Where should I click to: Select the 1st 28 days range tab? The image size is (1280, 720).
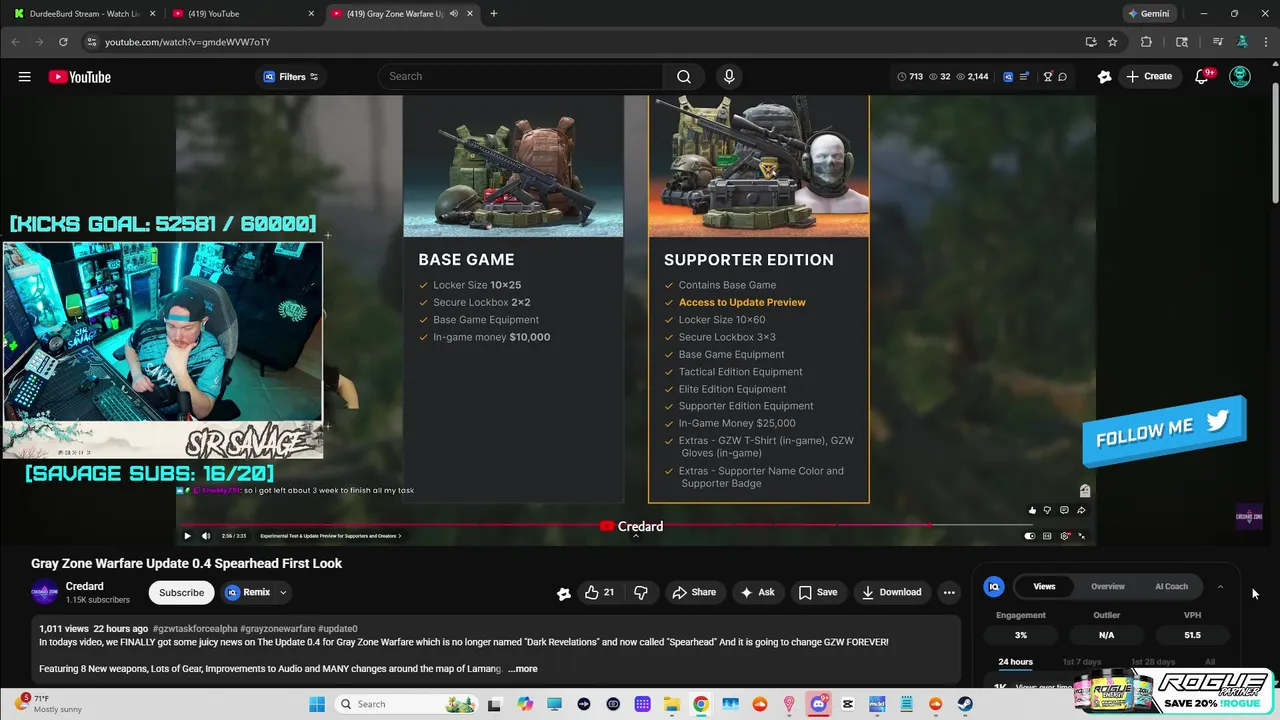(1153, 662)
